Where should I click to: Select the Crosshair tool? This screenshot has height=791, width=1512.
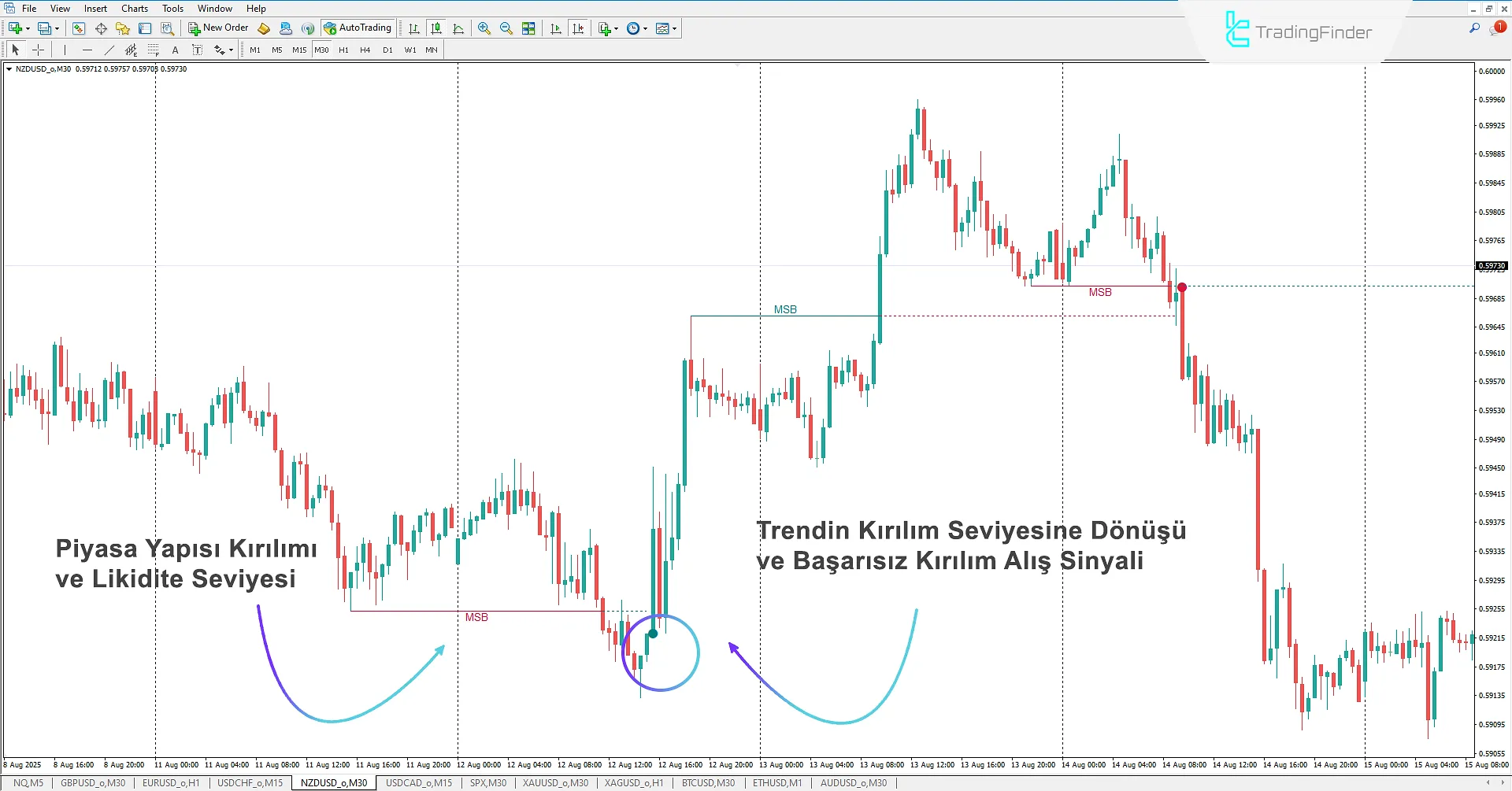tap(38, 50)
